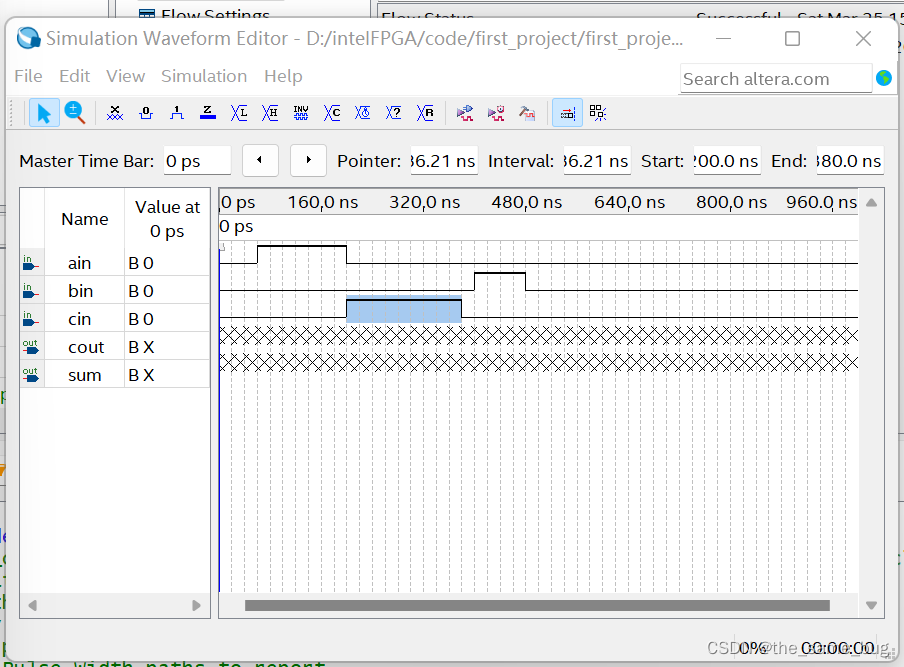
Task: Click the ain input pin icon
Action: (x=31, y=263)
